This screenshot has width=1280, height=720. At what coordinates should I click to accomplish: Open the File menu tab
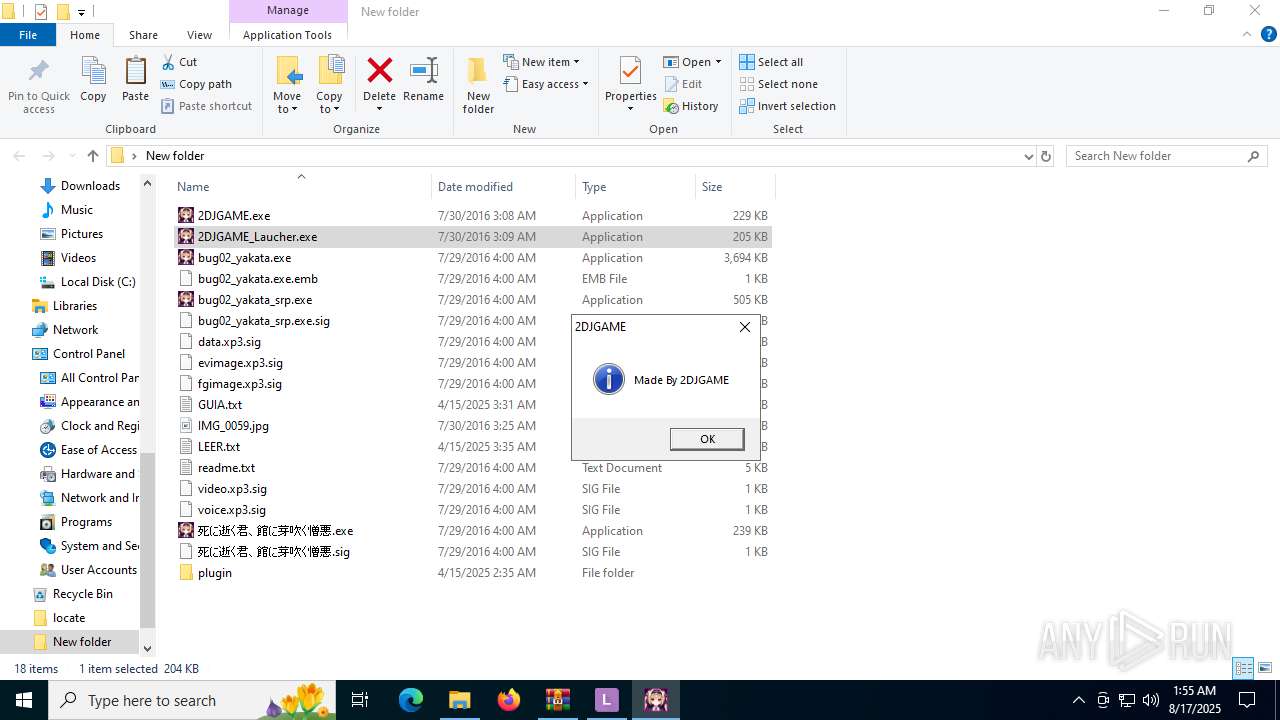(x=28, y=35)
